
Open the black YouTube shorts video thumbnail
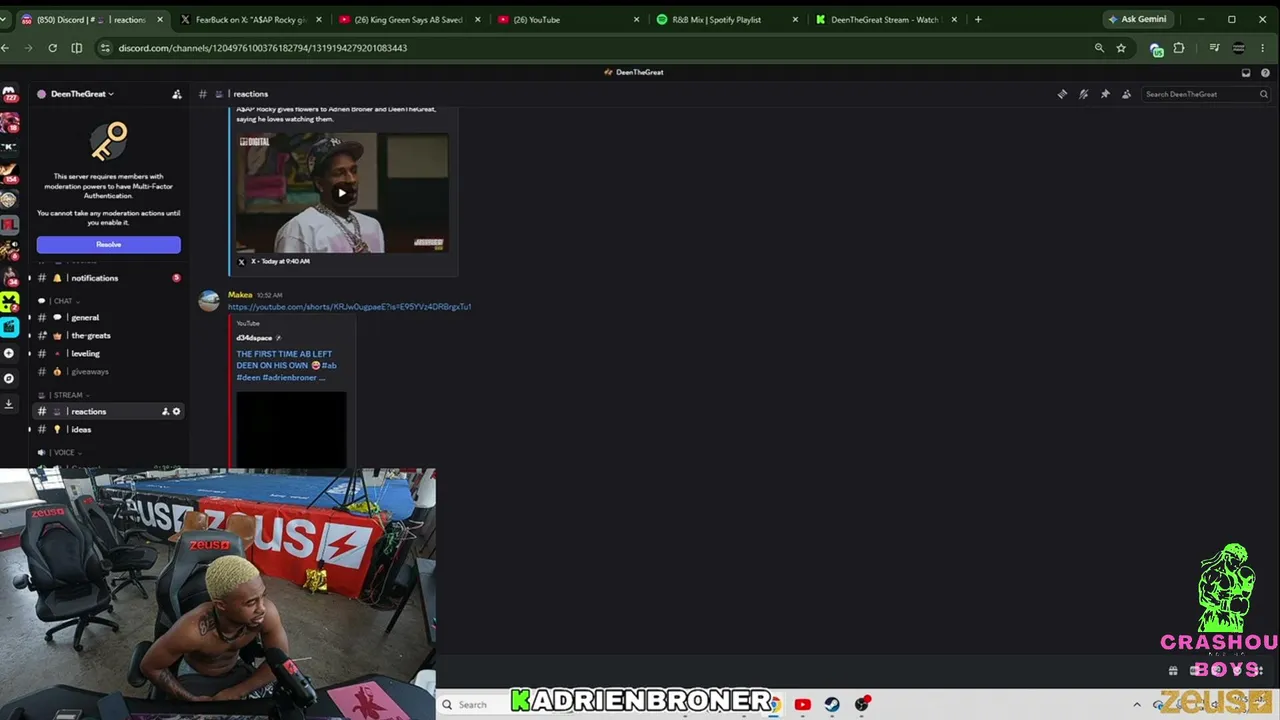(x=291, y=429)
